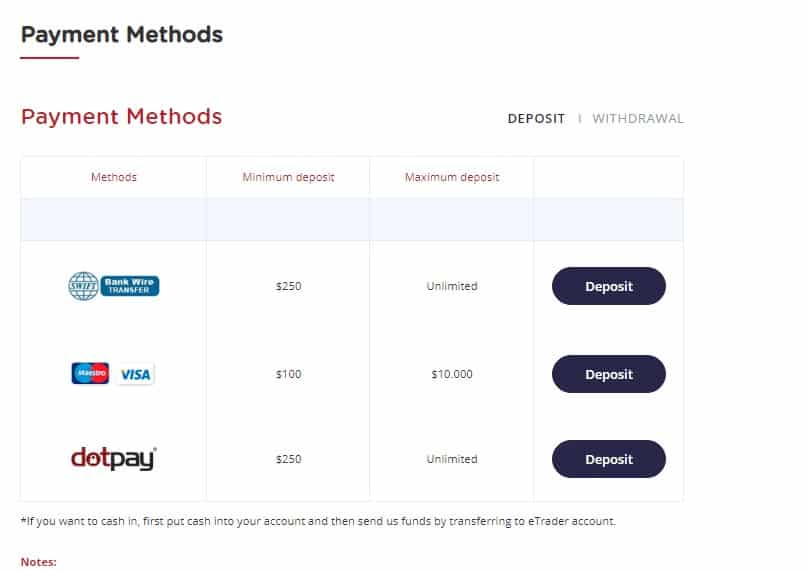Click Deposit button for Bank Wire Transfer
809x571 pixels.
[x=609, y=286]
